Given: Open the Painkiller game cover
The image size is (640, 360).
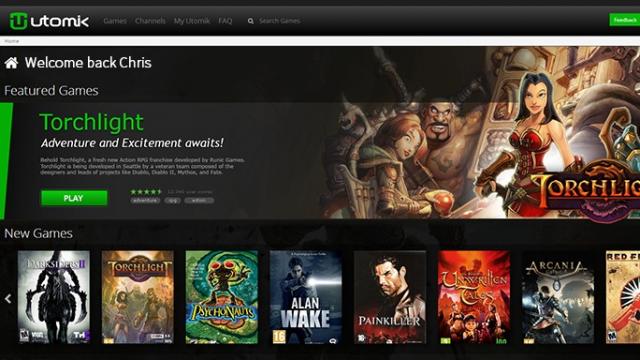Looking at the screenshot, I should 390,297.
